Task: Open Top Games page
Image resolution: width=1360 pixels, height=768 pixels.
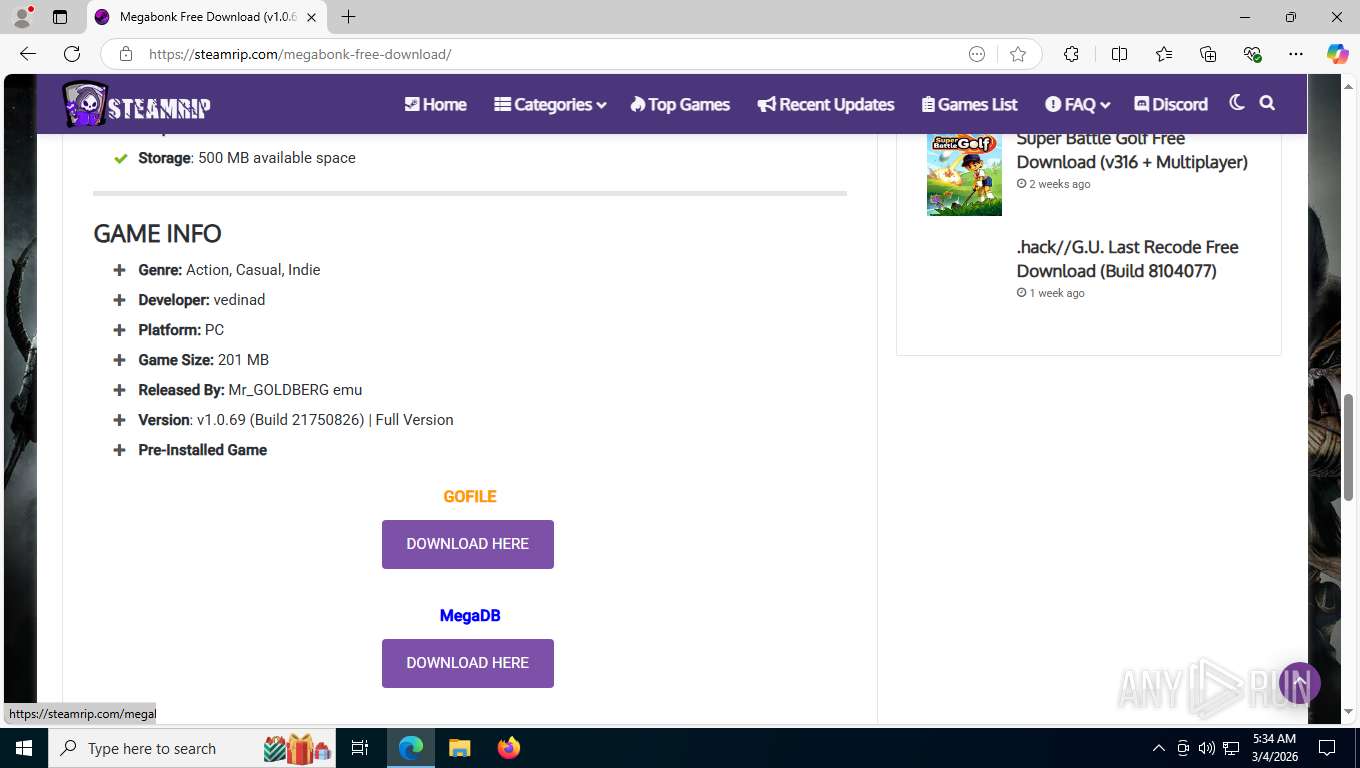Action: (680, 104)
